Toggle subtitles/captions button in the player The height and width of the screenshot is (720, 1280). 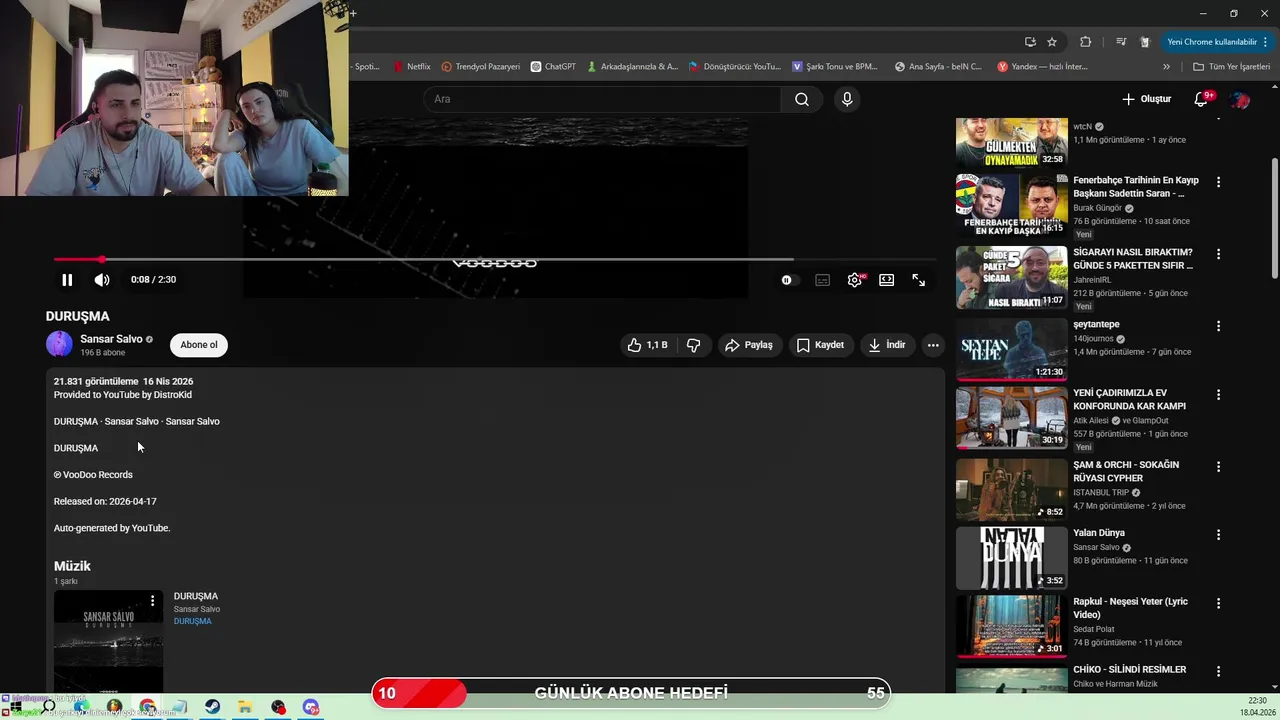(x=822, y=280)
